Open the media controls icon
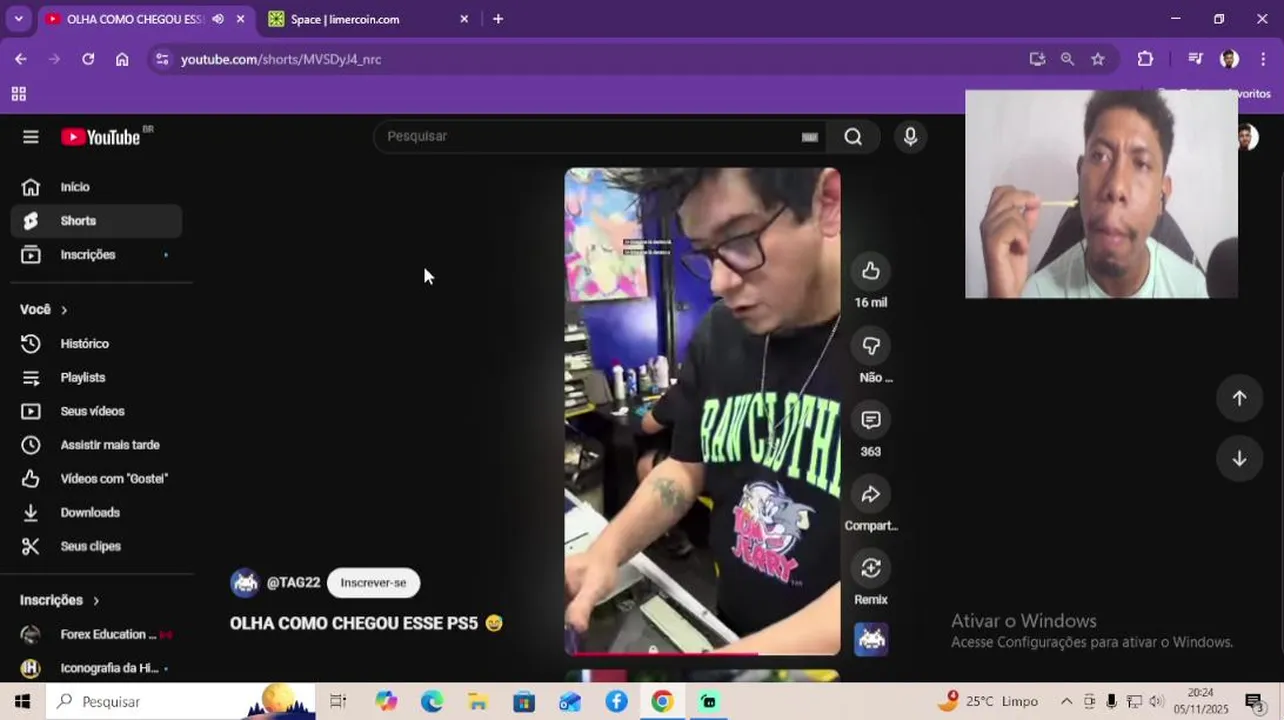 click(1195, 59)
